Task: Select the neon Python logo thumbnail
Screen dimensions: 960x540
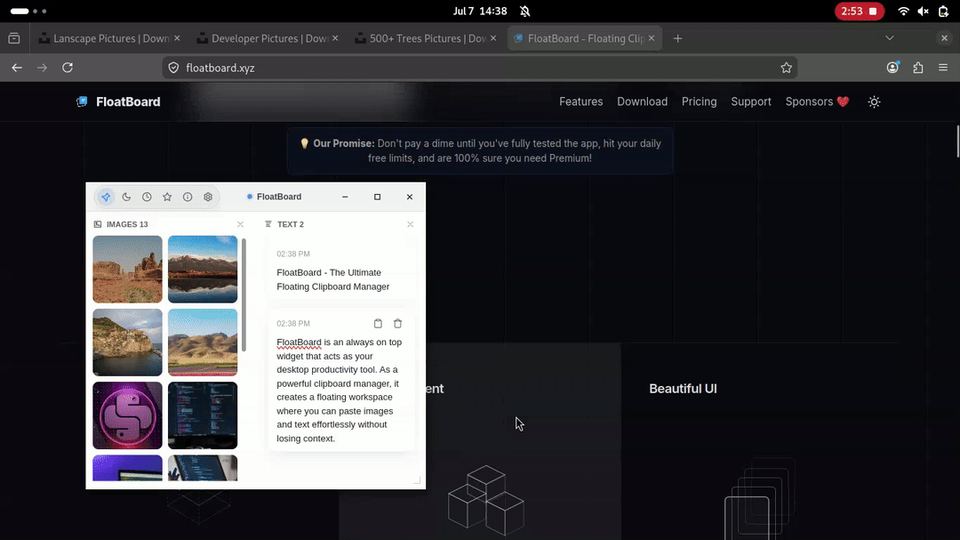Action: click(x=127, y=416)
